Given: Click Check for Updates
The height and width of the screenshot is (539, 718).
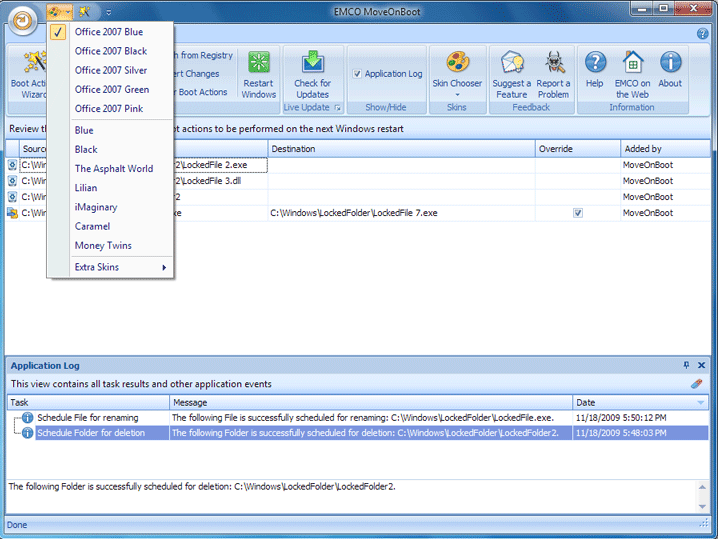Looking at the screenshot, I should click(x=312, y=76).
